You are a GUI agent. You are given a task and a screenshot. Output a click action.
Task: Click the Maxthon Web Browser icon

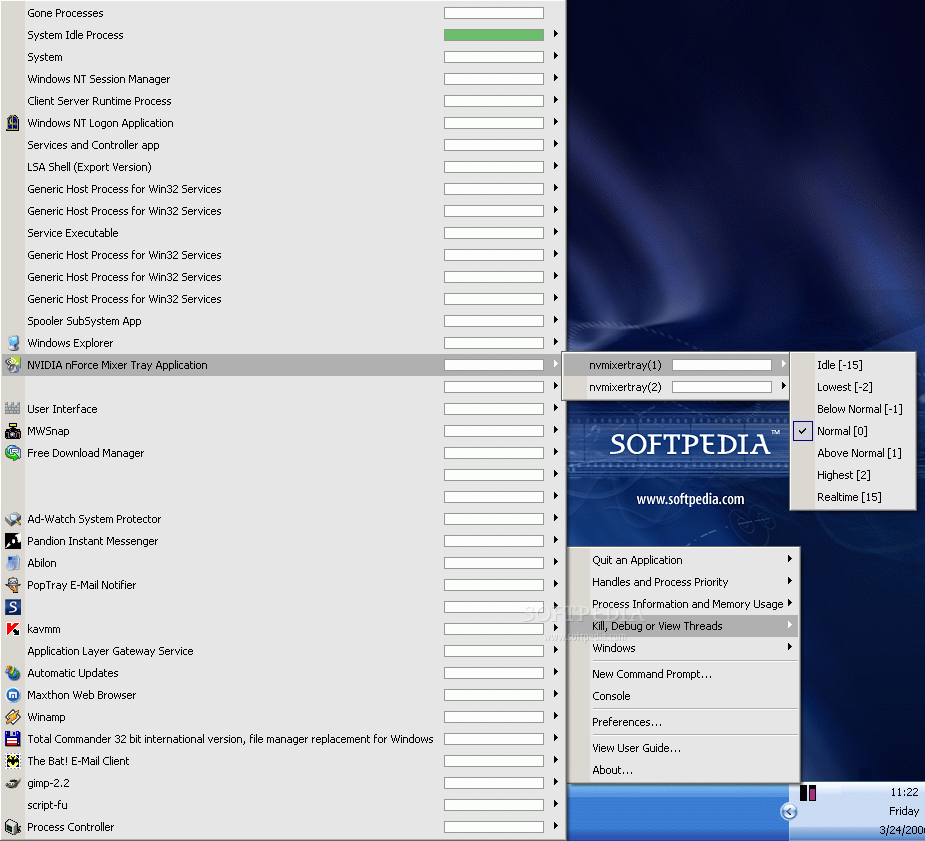pos(12,695)
